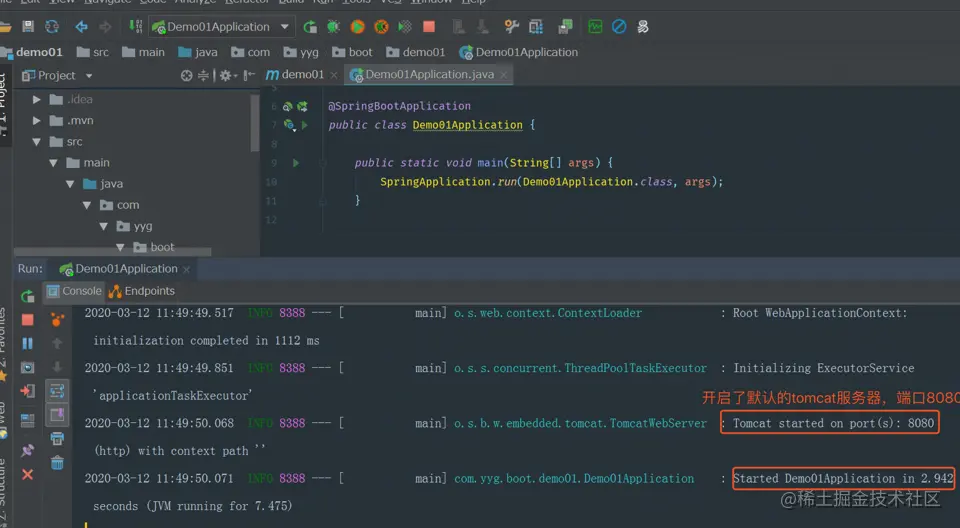Close the Run panel with red X
The width and height of the screenshot is (960, 528).
point(28,474)
